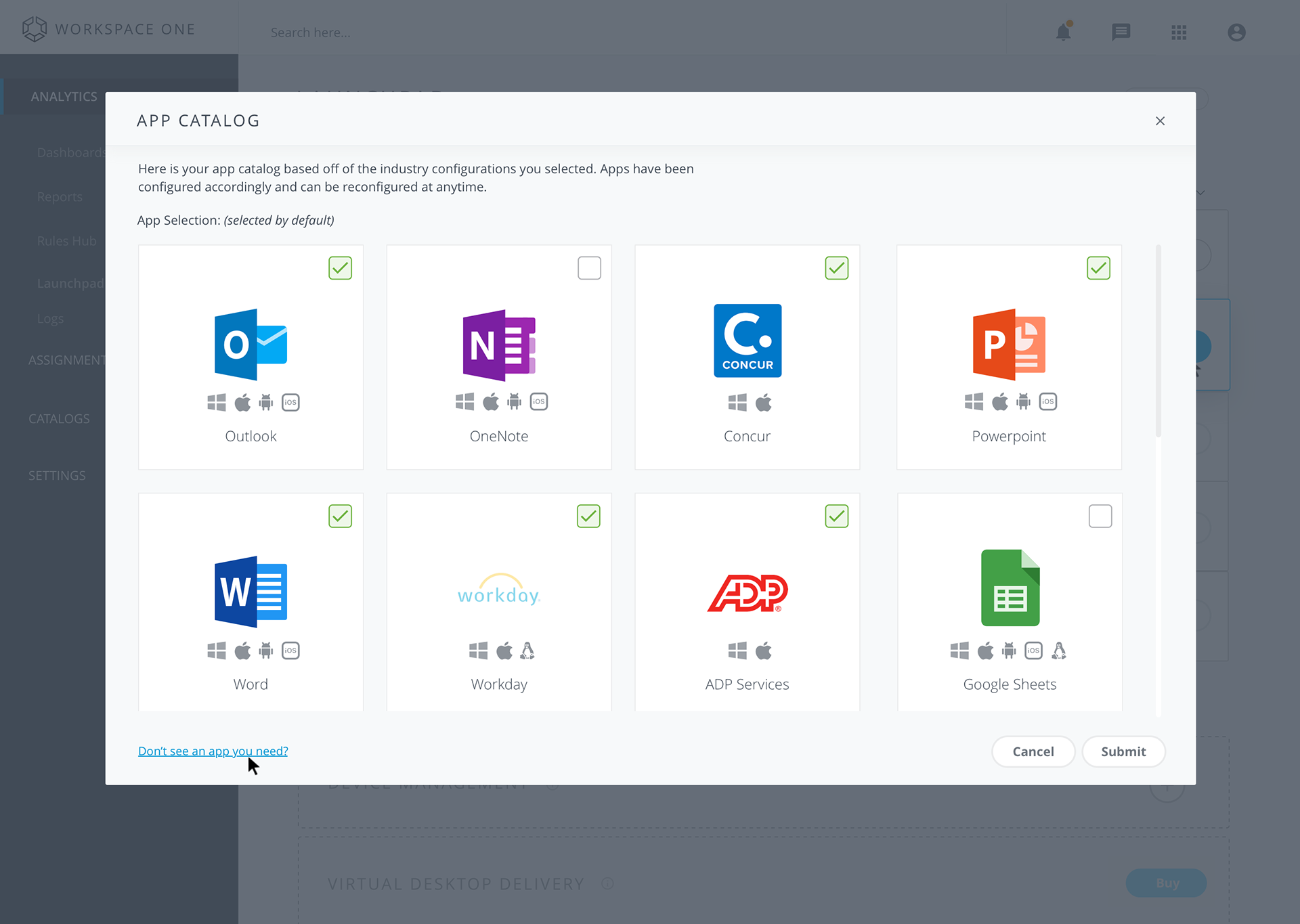Click the Google Sheets name label
Image resolution: width=1300 pixels, height=924 pixels.
tap(1010, 684)
